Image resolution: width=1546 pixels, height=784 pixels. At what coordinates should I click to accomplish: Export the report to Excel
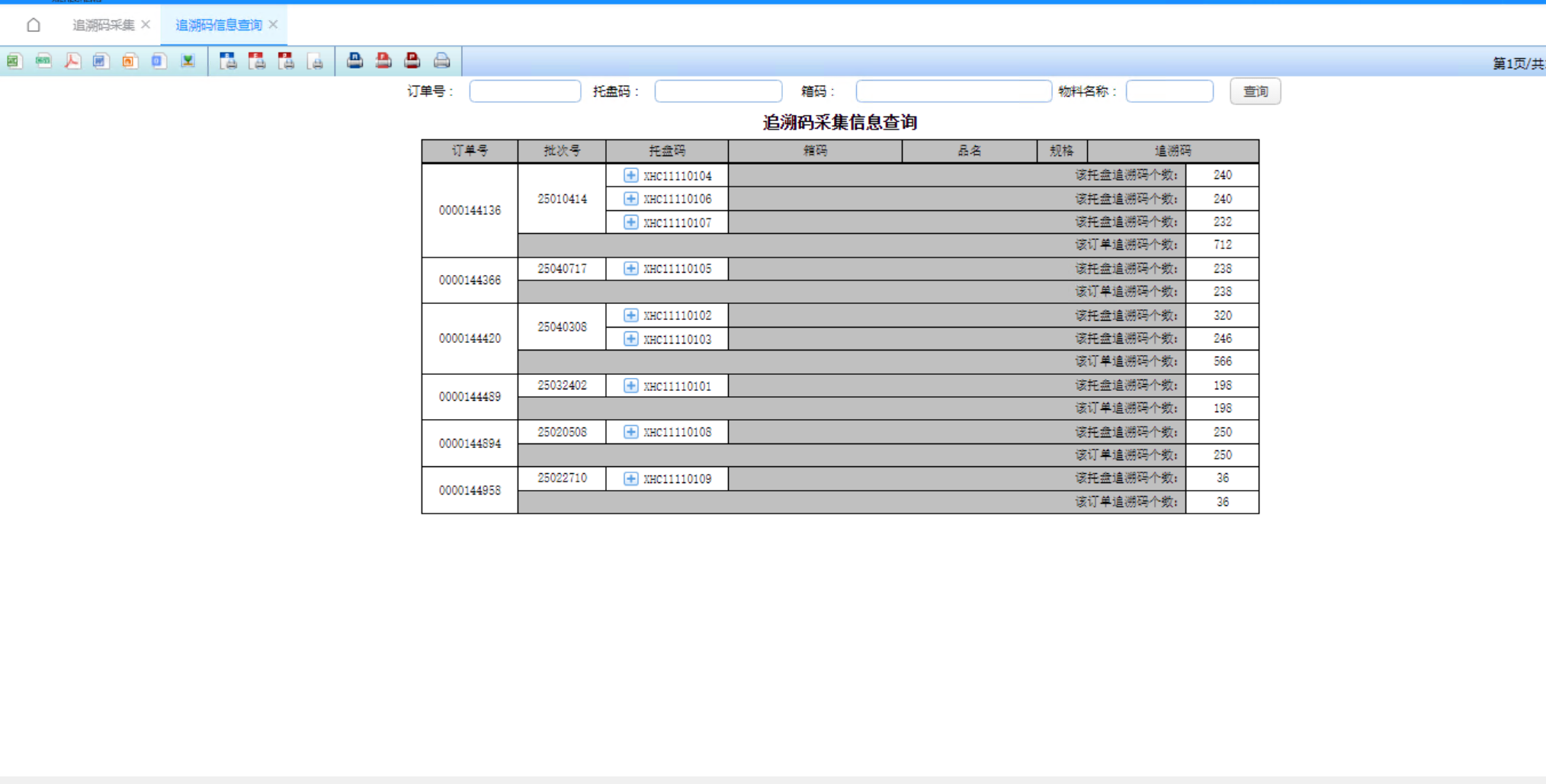pyautogui.click(x=14, y=61)
